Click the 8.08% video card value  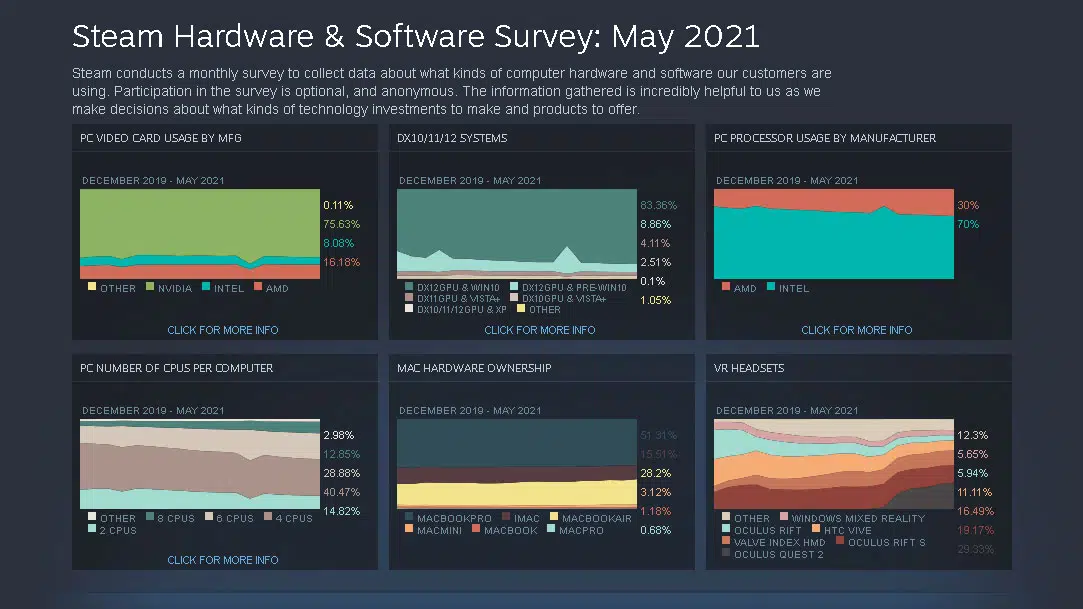pos(338,243)
